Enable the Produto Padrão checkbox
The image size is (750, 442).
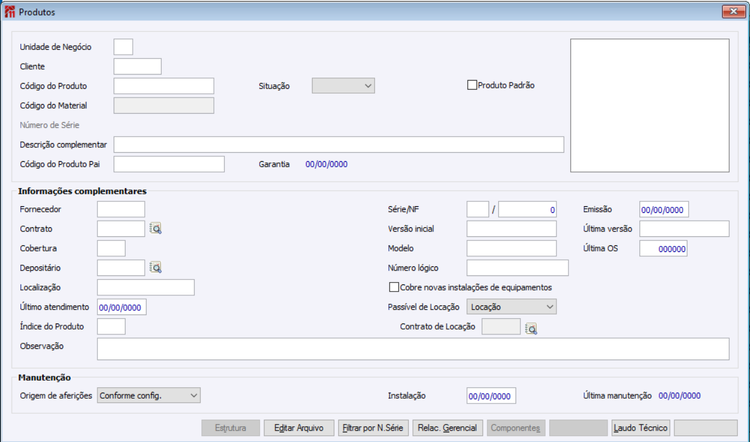472,85
